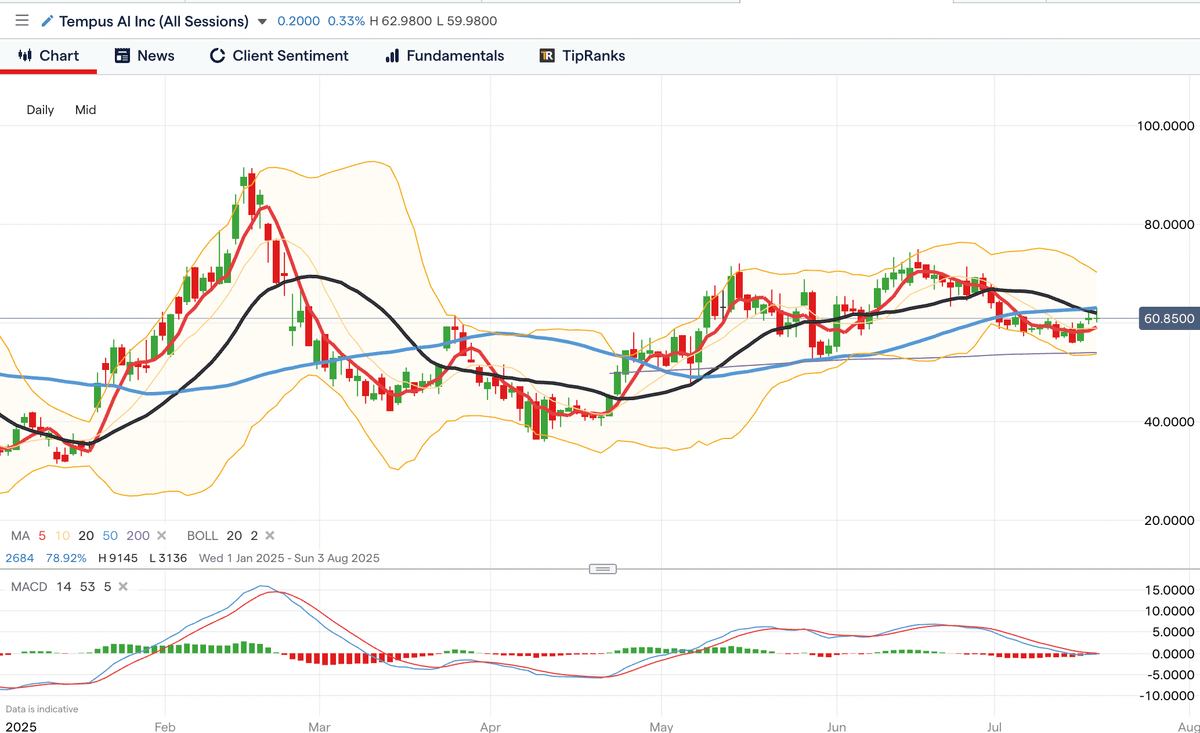Click the candlestick icon in Chart tab

tap(25, 56)
